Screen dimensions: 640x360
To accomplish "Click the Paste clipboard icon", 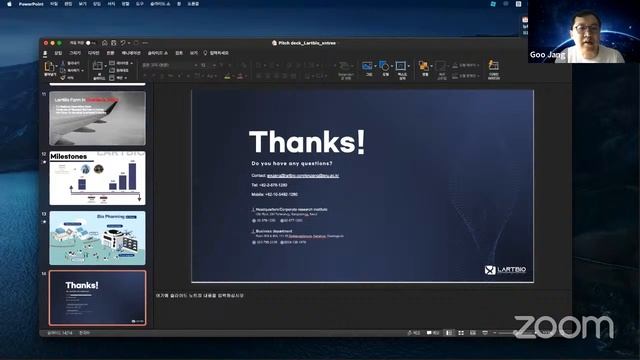I will [x=49, y=66].
